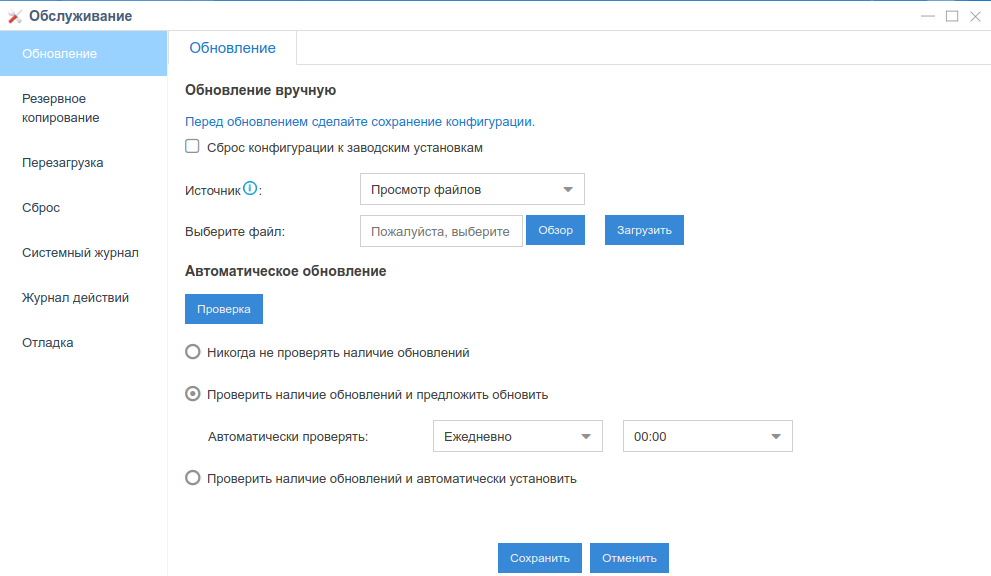The height and width of the screenshot is (576, 991).
Task: Open the Сброс section
Action: [83, 207]
